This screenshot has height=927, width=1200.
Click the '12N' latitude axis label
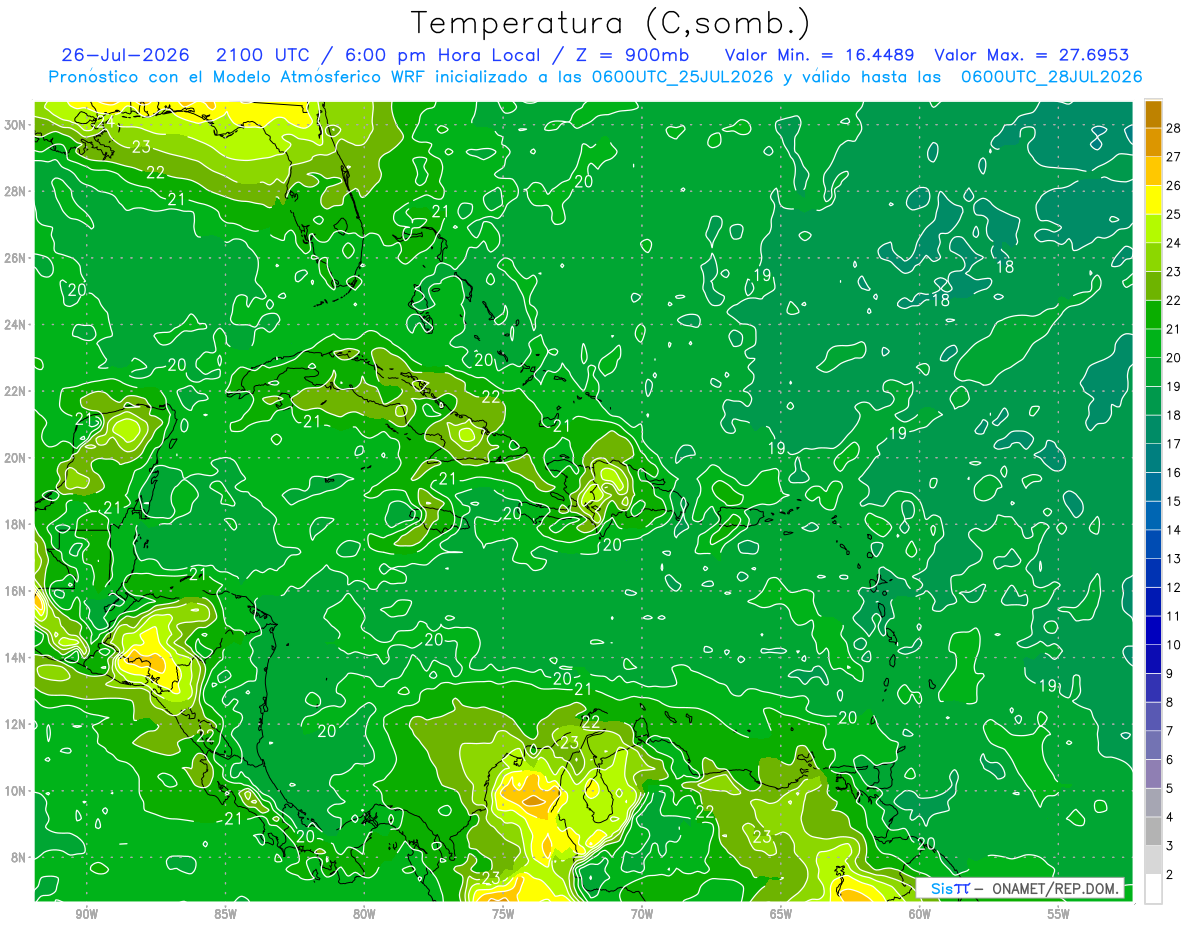click(x=16, y=724)
